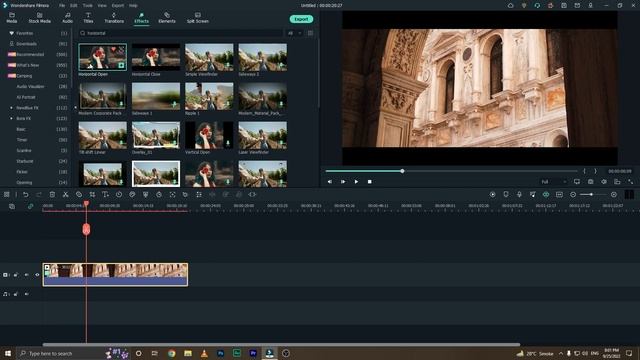Click the add track manager icon
The image size is (640, 360).
[12, 207]
